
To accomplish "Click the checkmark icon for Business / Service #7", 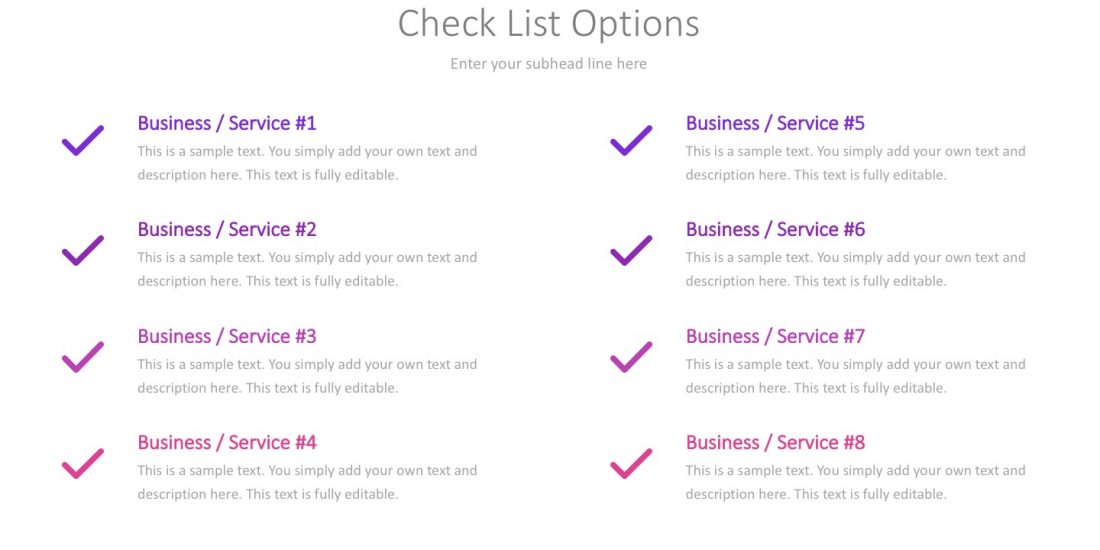I will [x=631, y=357].
